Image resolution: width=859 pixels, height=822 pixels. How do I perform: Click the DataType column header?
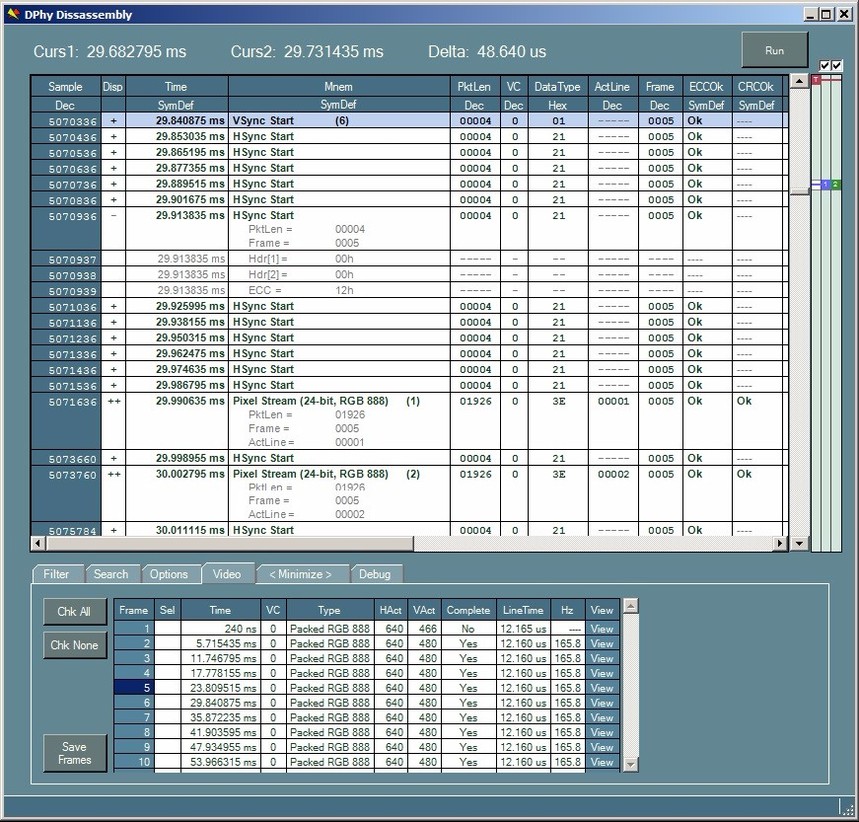click(558, 87)
